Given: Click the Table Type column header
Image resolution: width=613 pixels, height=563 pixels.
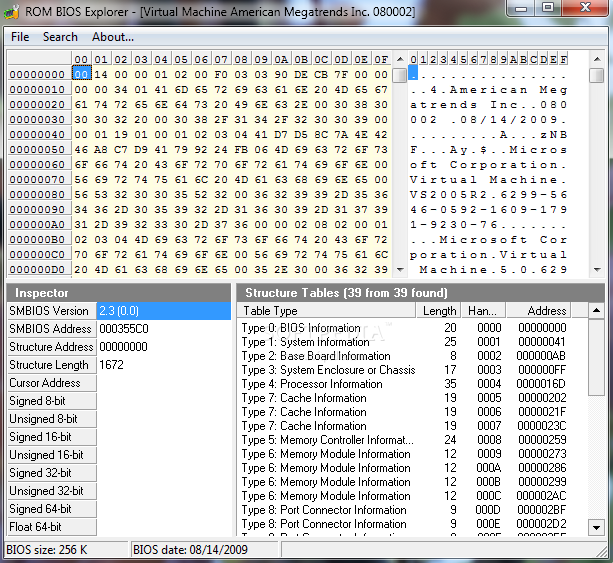Looking at the screenshot, I should pos(326,311).
